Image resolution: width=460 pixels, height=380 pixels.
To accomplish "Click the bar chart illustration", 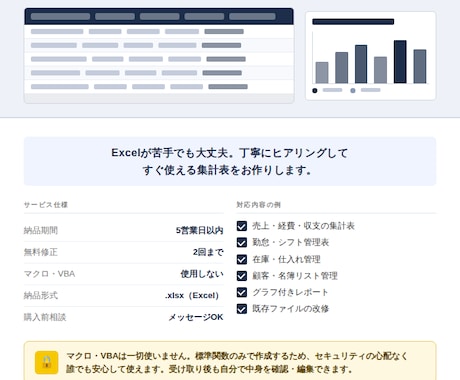I will (370, 56).
